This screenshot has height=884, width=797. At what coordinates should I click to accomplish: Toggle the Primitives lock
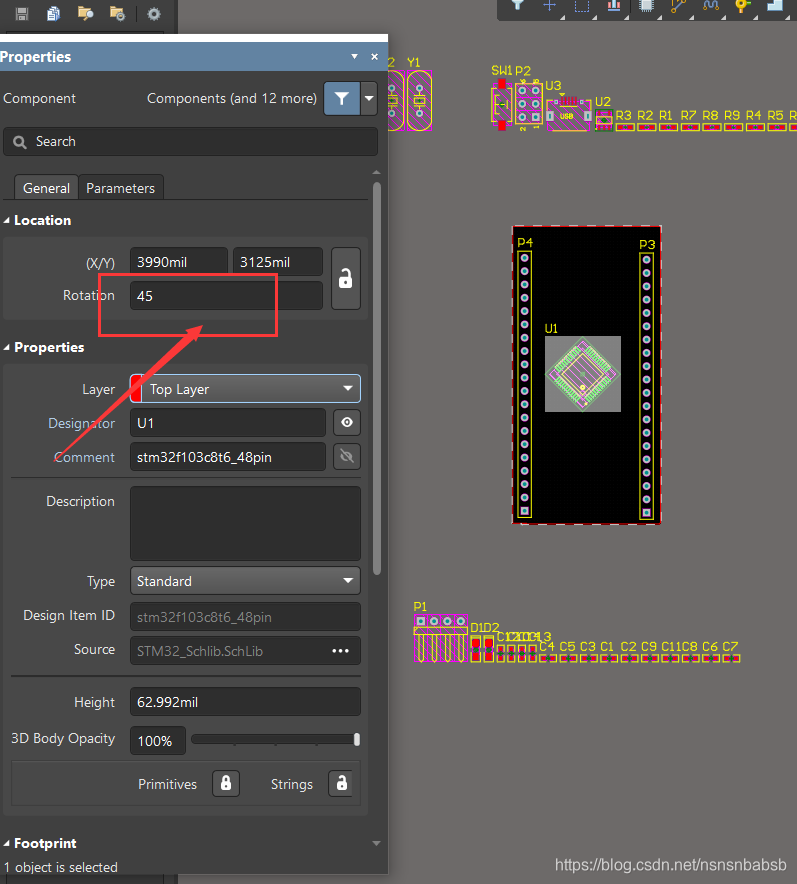pyautogui.click(x=226, y=783)
